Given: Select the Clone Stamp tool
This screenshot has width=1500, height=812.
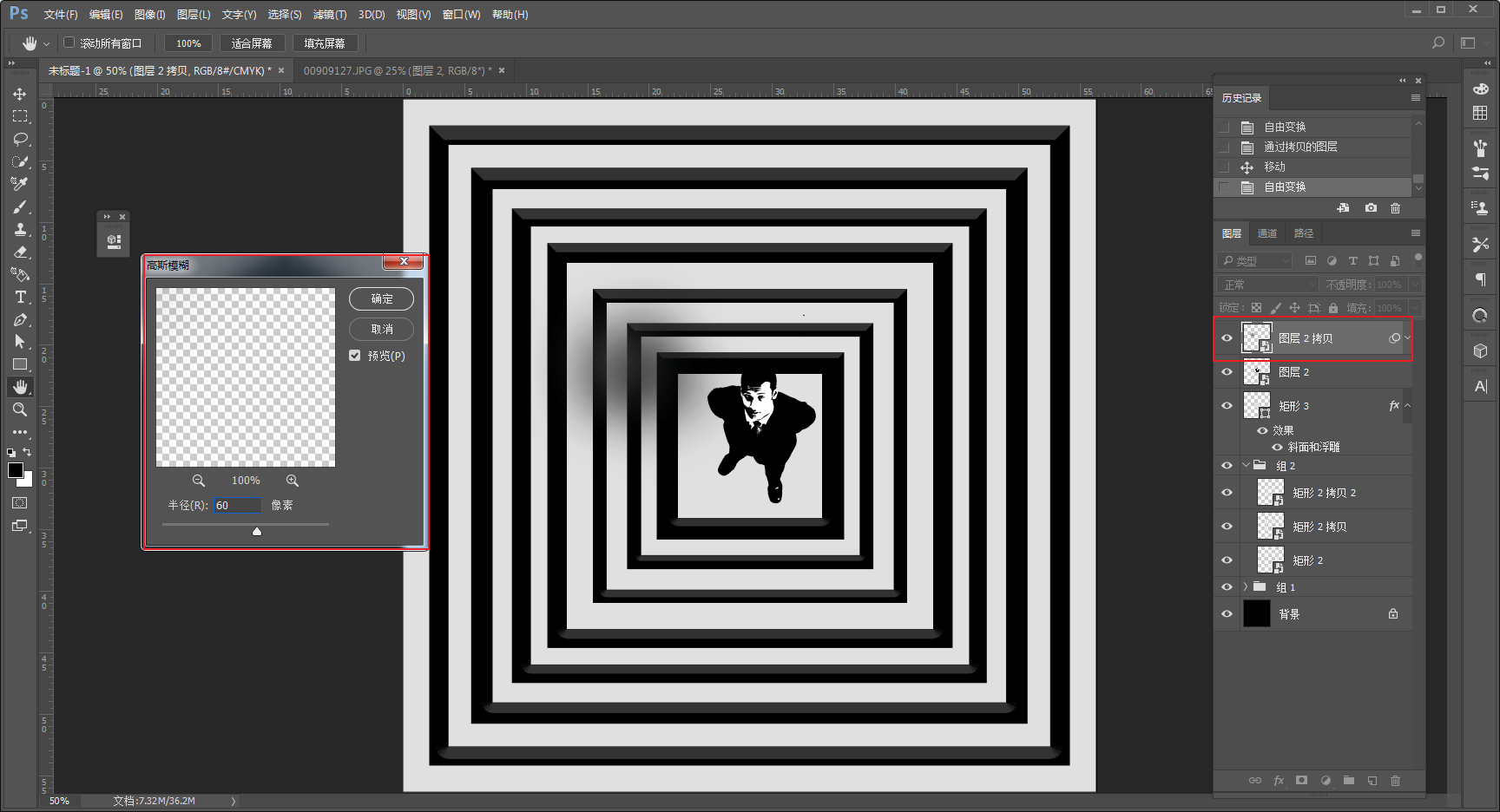Looking at the screenshot, I should tap(20, 229).
